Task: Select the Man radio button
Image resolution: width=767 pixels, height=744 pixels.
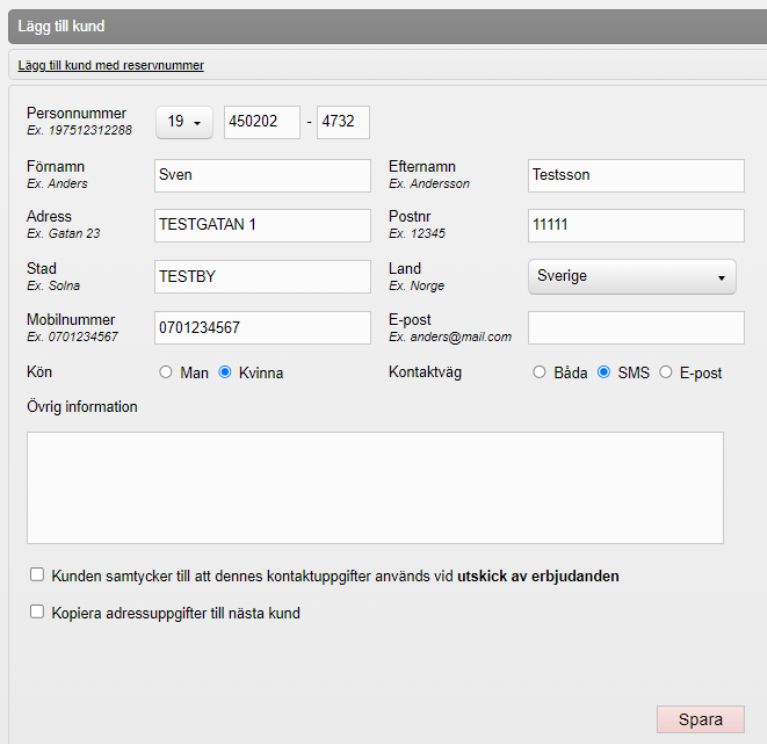Action: tap(166, 373)
